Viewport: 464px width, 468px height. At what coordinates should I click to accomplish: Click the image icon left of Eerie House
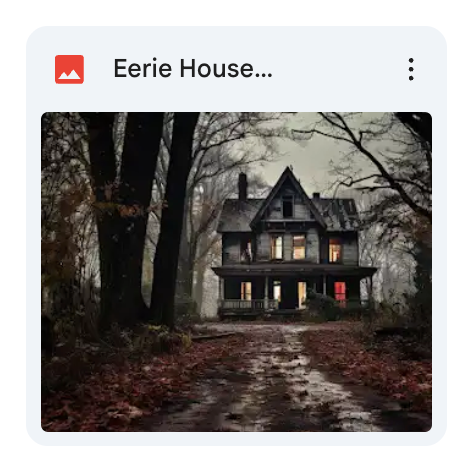tap(69, 69)
